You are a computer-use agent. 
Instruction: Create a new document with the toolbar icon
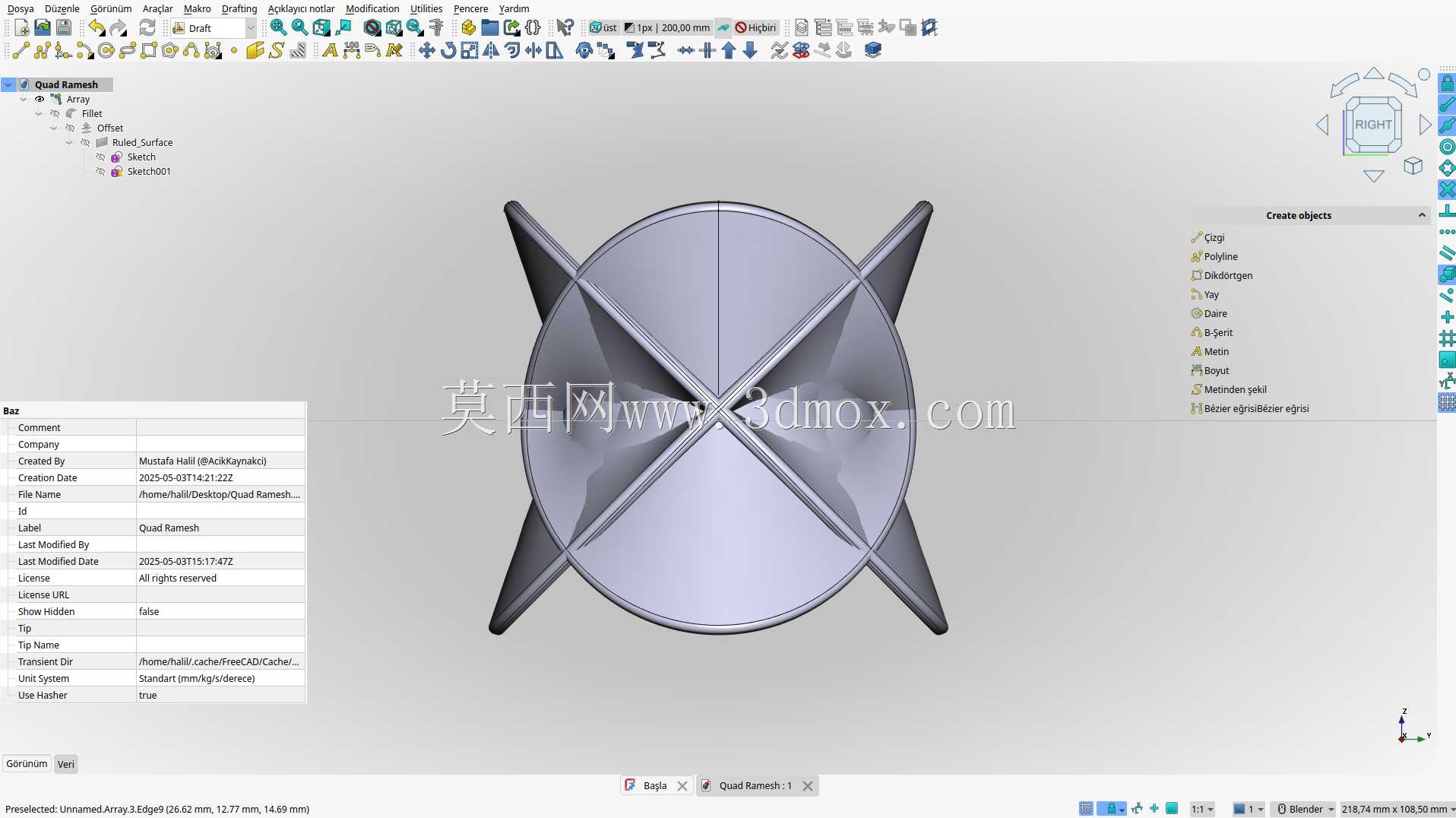(x=21, y=28)
